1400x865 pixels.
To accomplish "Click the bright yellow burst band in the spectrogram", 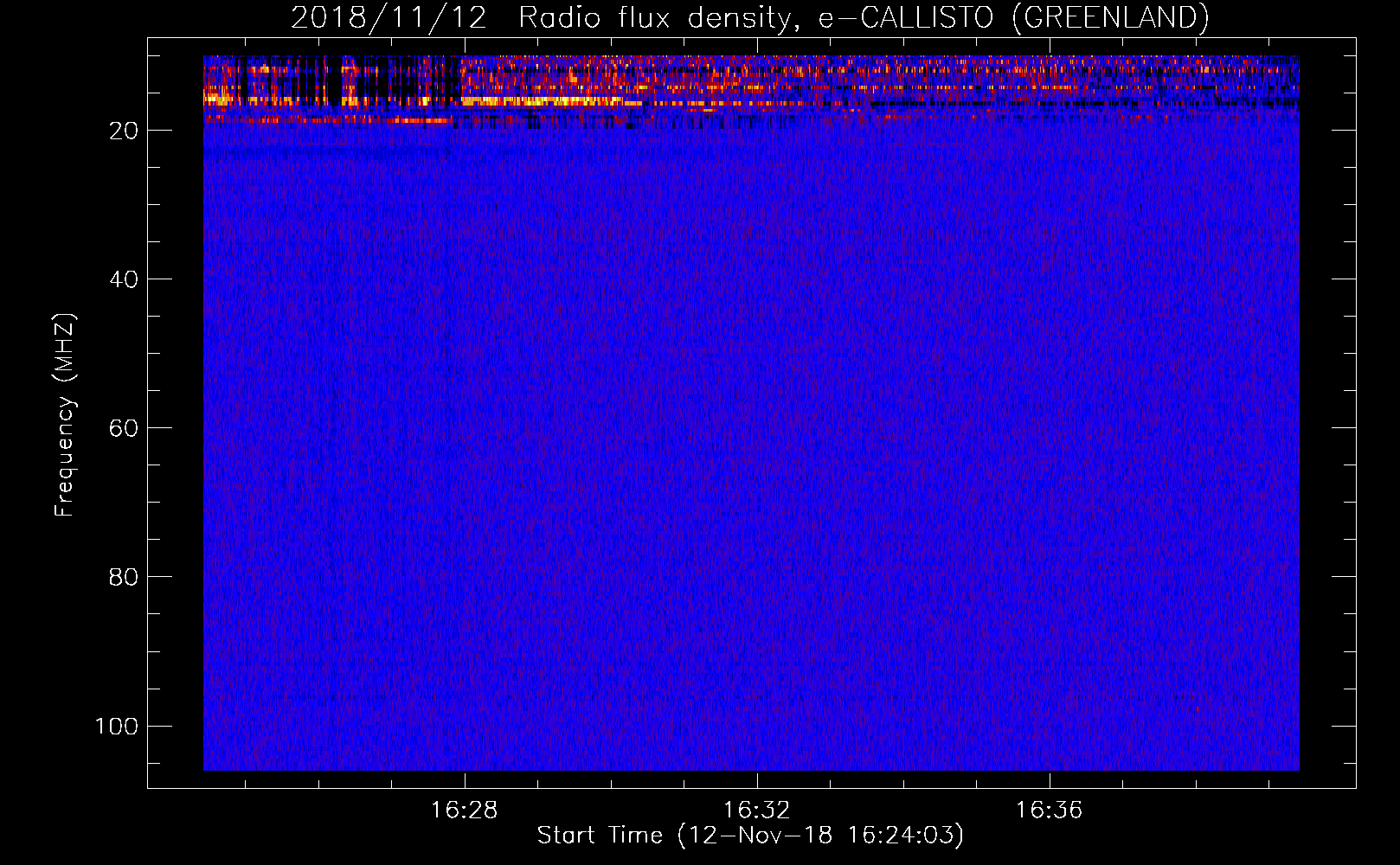I will pos(541,101).
